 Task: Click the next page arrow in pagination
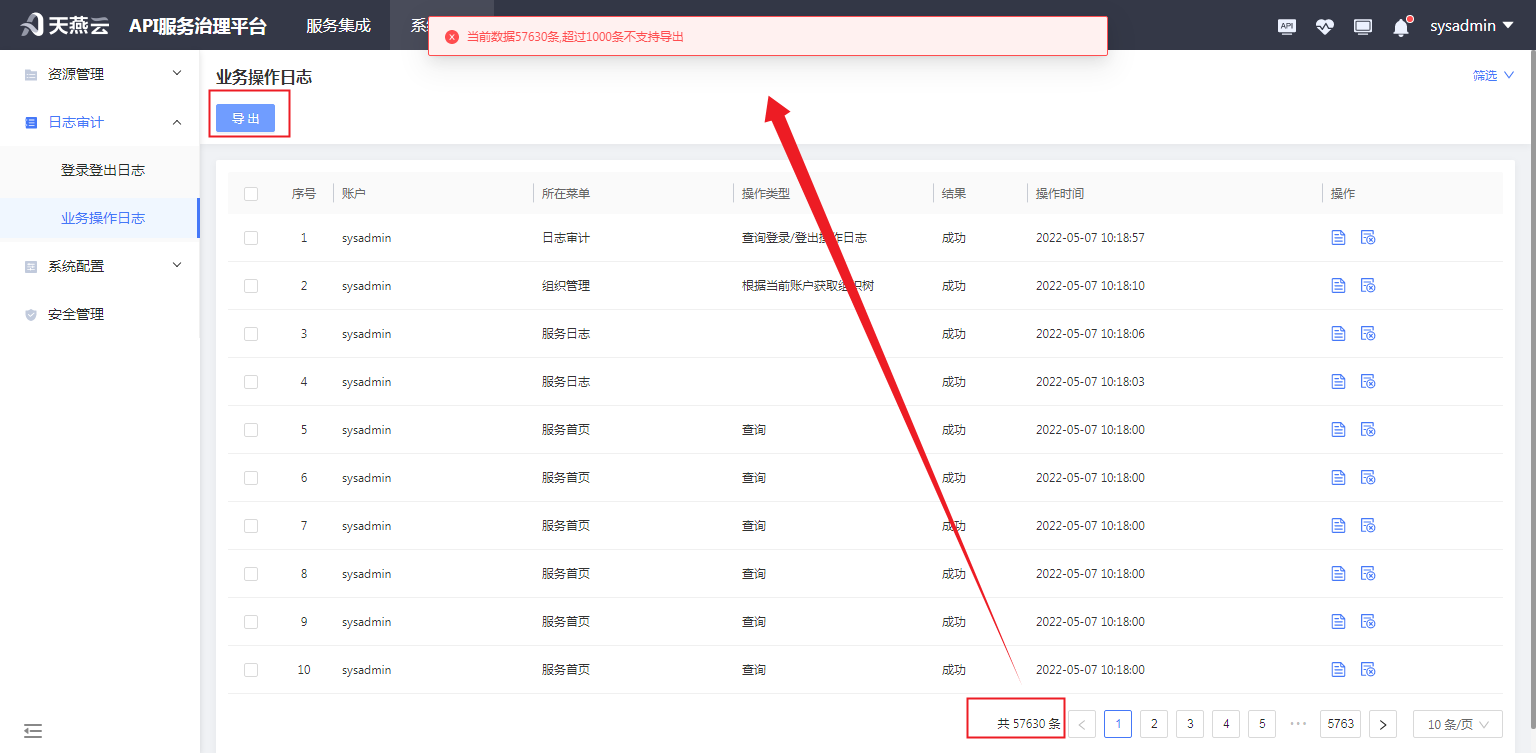[x=1383, y=724]
